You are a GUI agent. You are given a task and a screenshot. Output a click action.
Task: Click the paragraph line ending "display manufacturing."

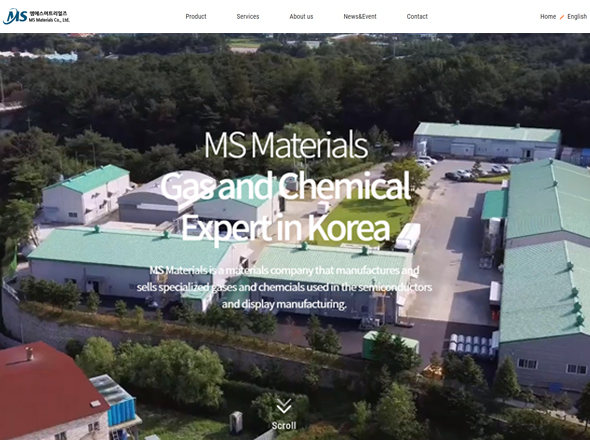(x=284, y=304)
